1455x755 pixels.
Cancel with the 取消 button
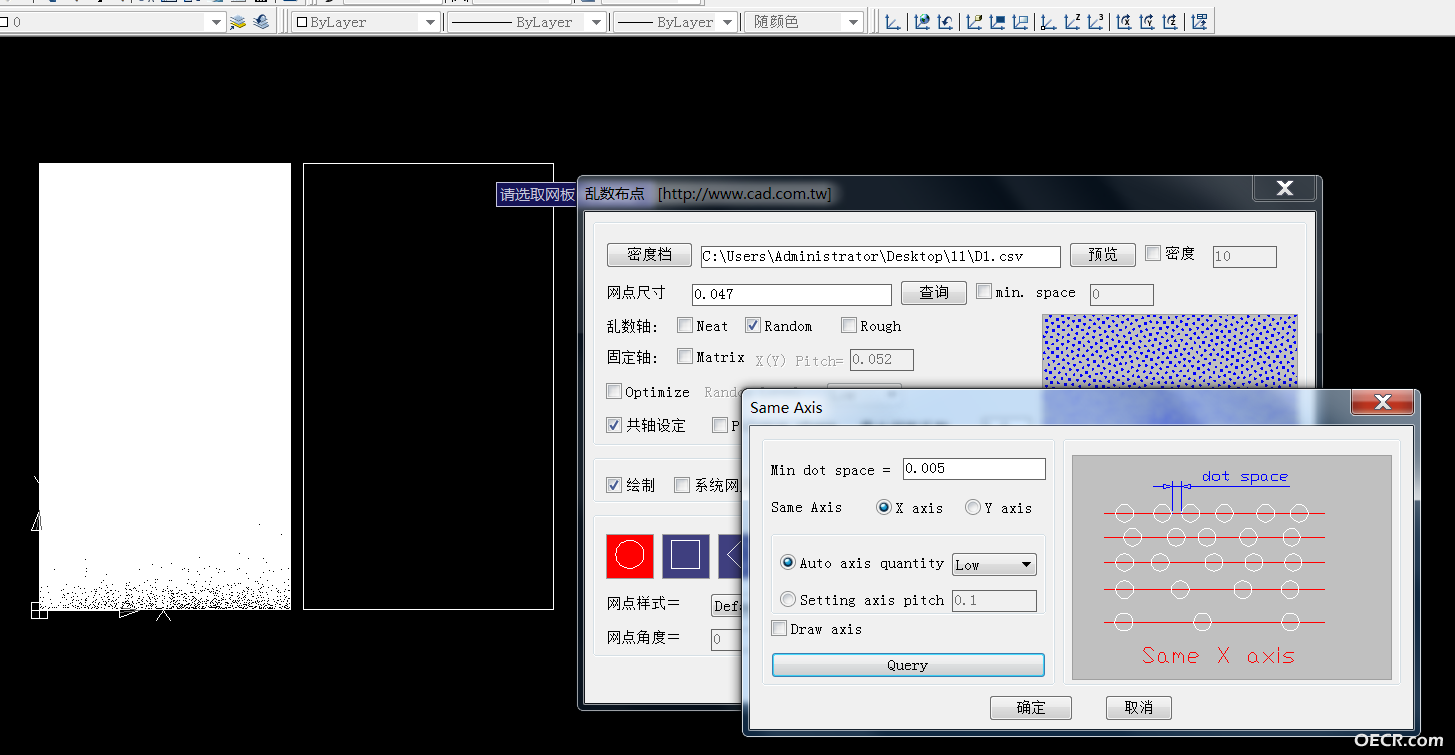(1139, 708)
